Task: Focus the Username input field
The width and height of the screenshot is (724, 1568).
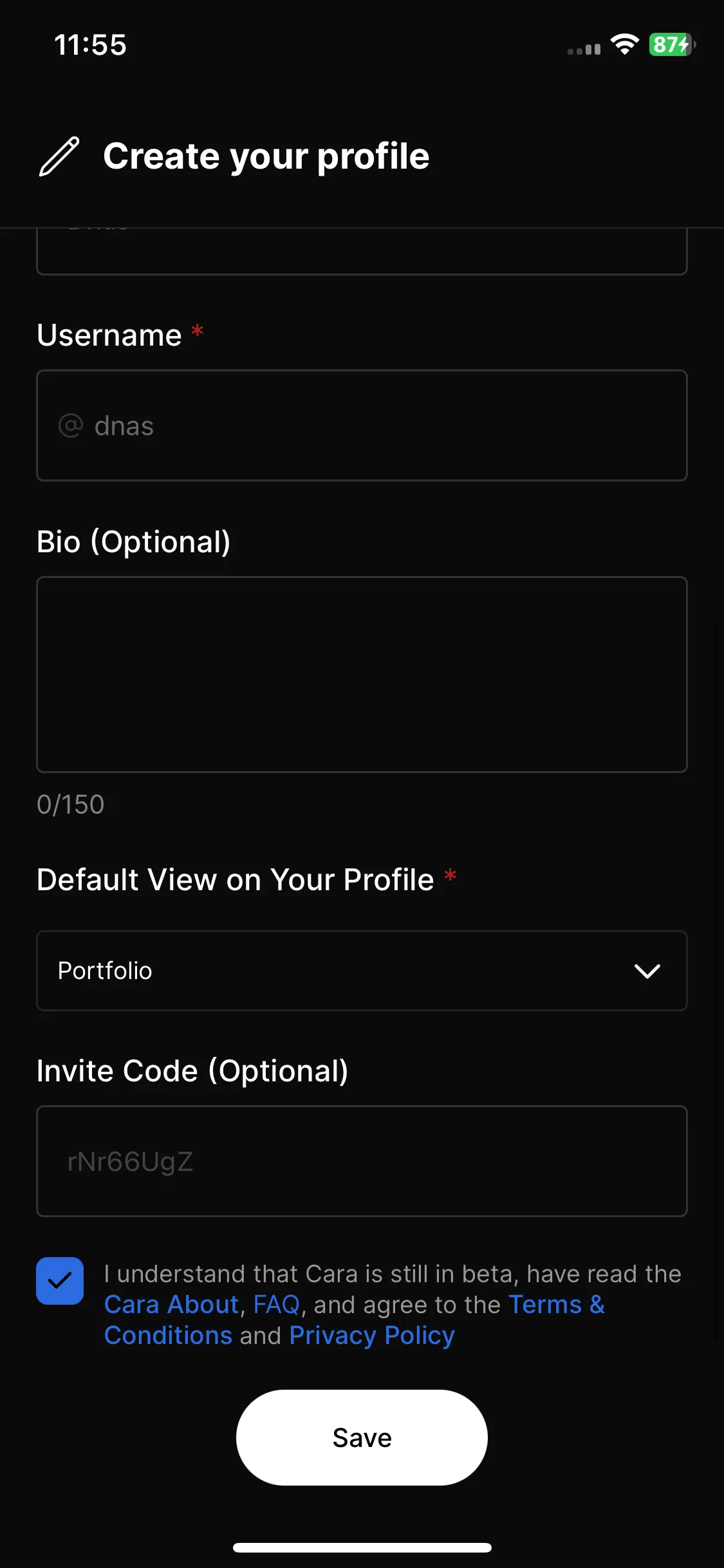Action: click(362, 425)
